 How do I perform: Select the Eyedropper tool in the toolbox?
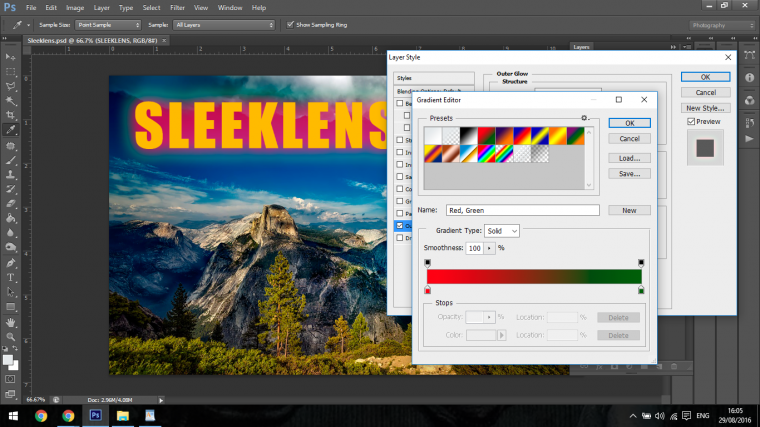coord(10,130)
